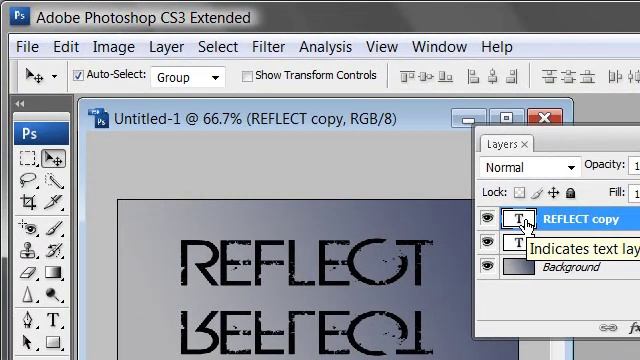Click Align Left Edges icon
The width and height of the screenshot is (640, 360).
(473, 76)
